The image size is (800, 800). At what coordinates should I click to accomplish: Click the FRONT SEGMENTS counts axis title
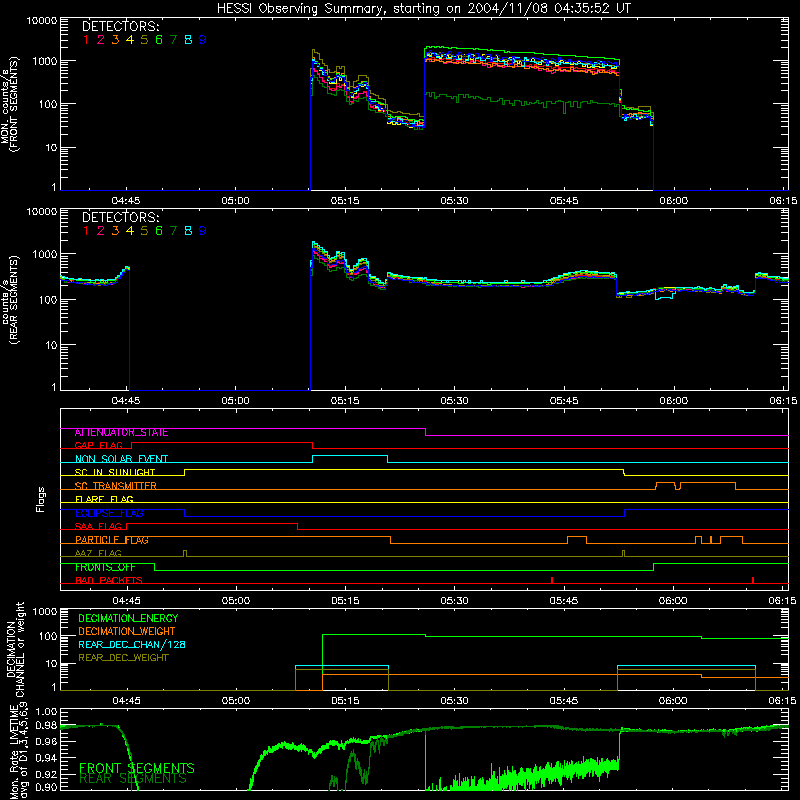click(x=10, y=105)
